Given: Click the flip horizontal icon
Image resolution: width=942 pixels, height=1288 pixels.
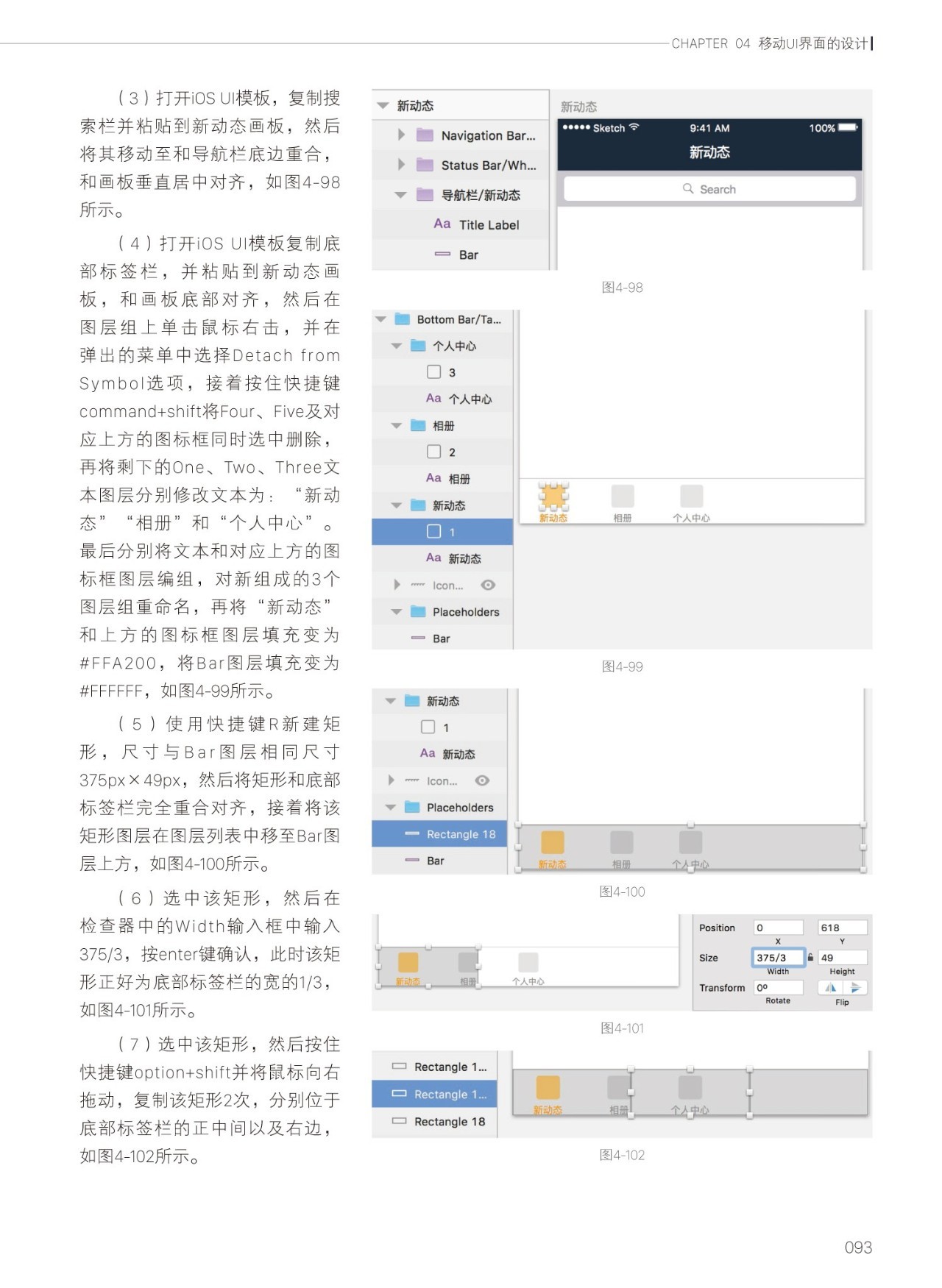Looking at the screenshot, I should [831, 988].
